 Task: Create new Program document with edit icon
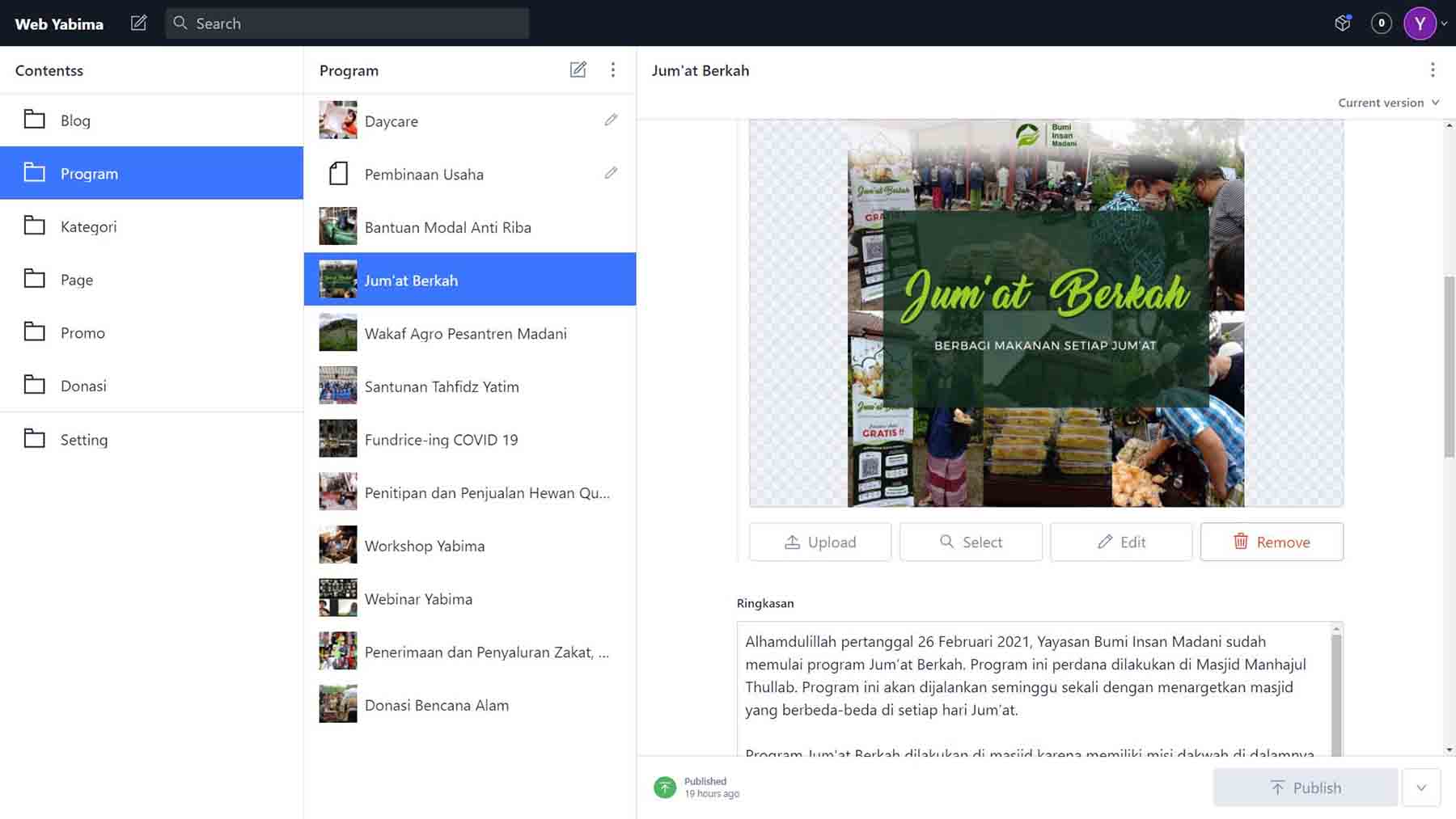pos(578,70)
